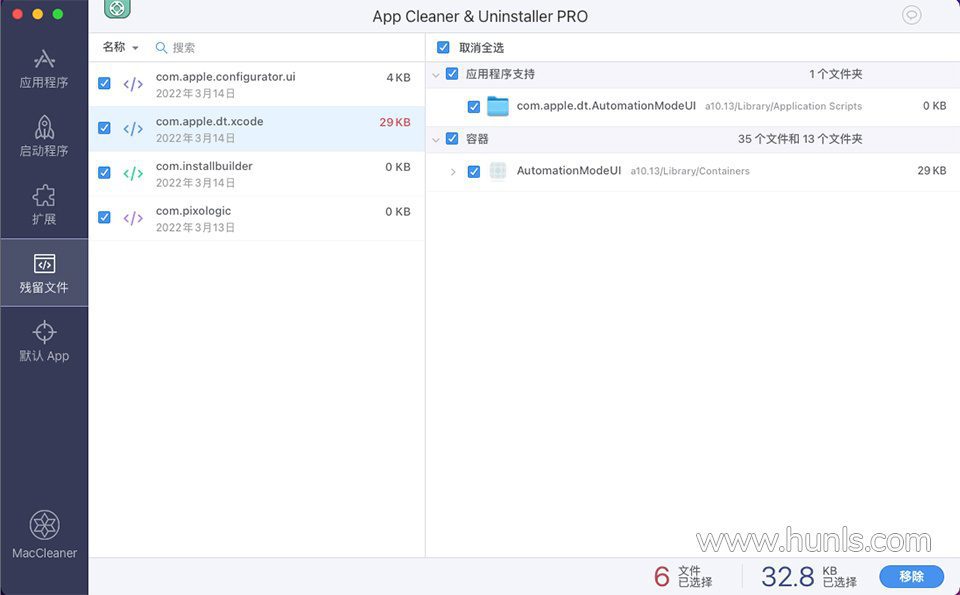This screenshot has width=960, height=595.
Task: Open the 默认 App sidebar section
Action: (x=44, y=342)
